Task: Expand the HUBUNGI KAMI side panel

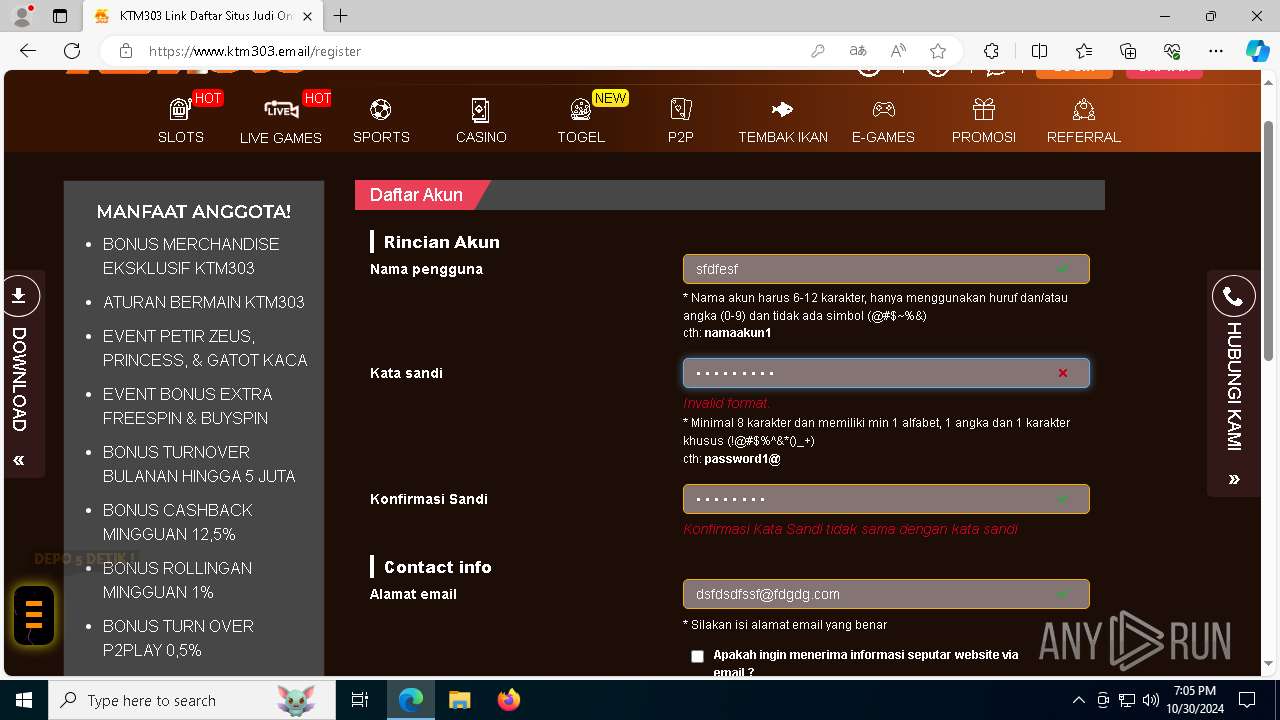Action: [x=1234, y=479]
